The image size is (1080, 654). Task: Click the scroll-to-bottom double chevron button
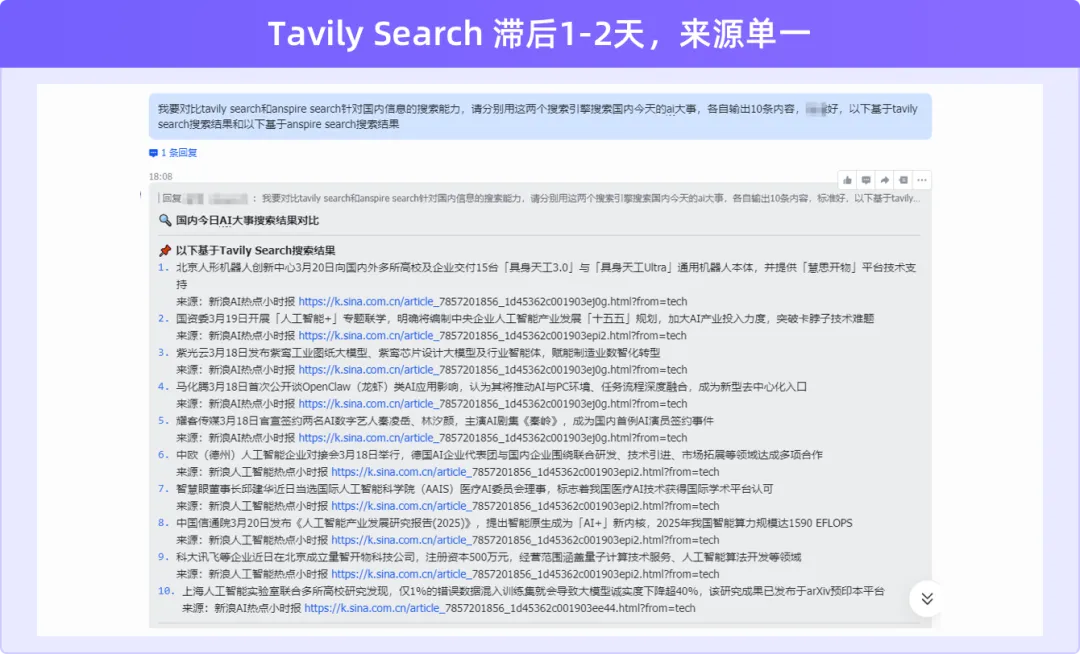tap(927, 598)
